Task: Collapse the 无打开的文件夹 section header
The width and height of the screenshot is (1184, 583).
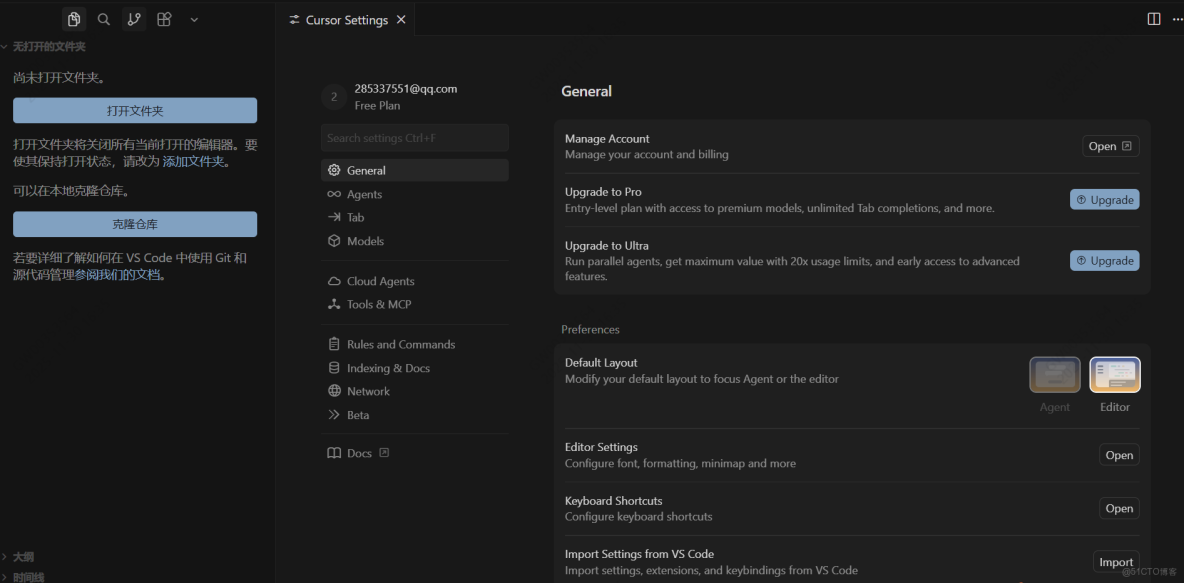Action: [x=48, y=47]
